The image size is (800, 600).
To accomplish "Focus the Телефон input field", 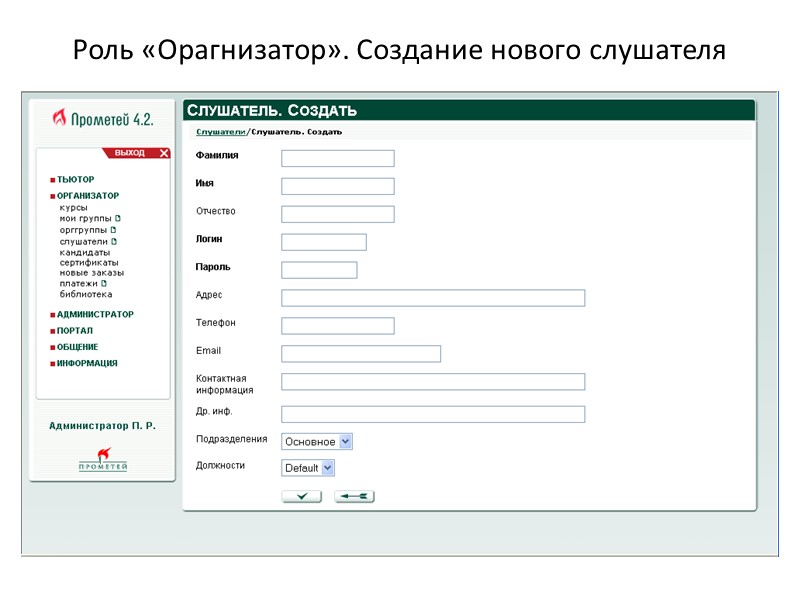I will [338, 326].
